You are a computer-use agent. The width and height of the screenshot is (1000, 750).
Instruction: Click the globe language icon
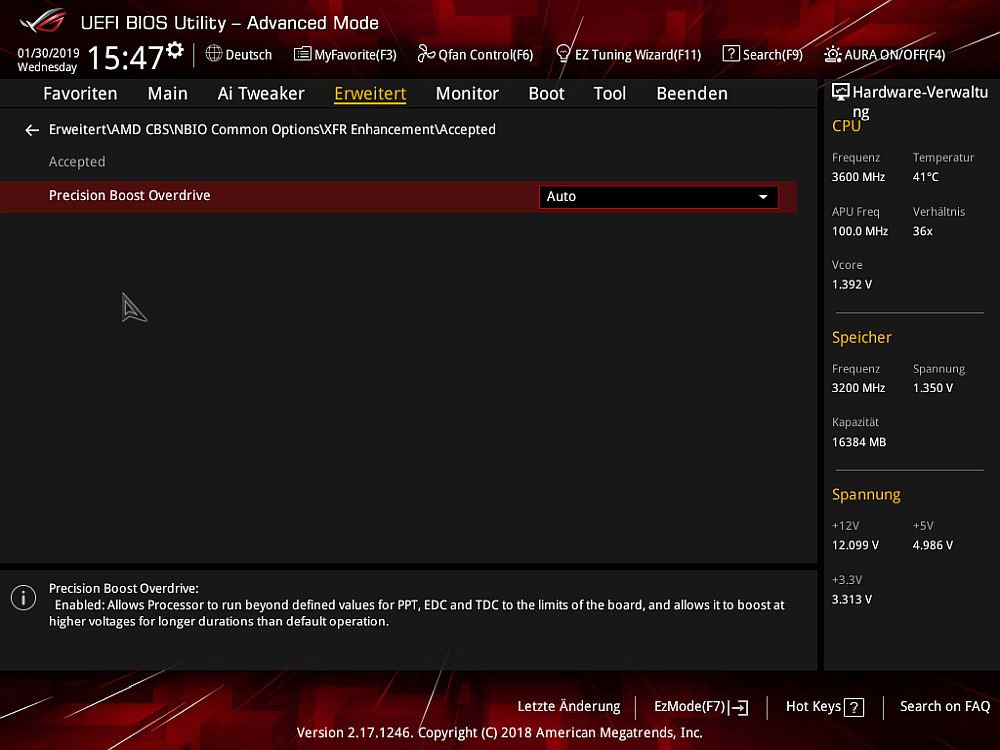pyautogui.click(x=214, y=54)
